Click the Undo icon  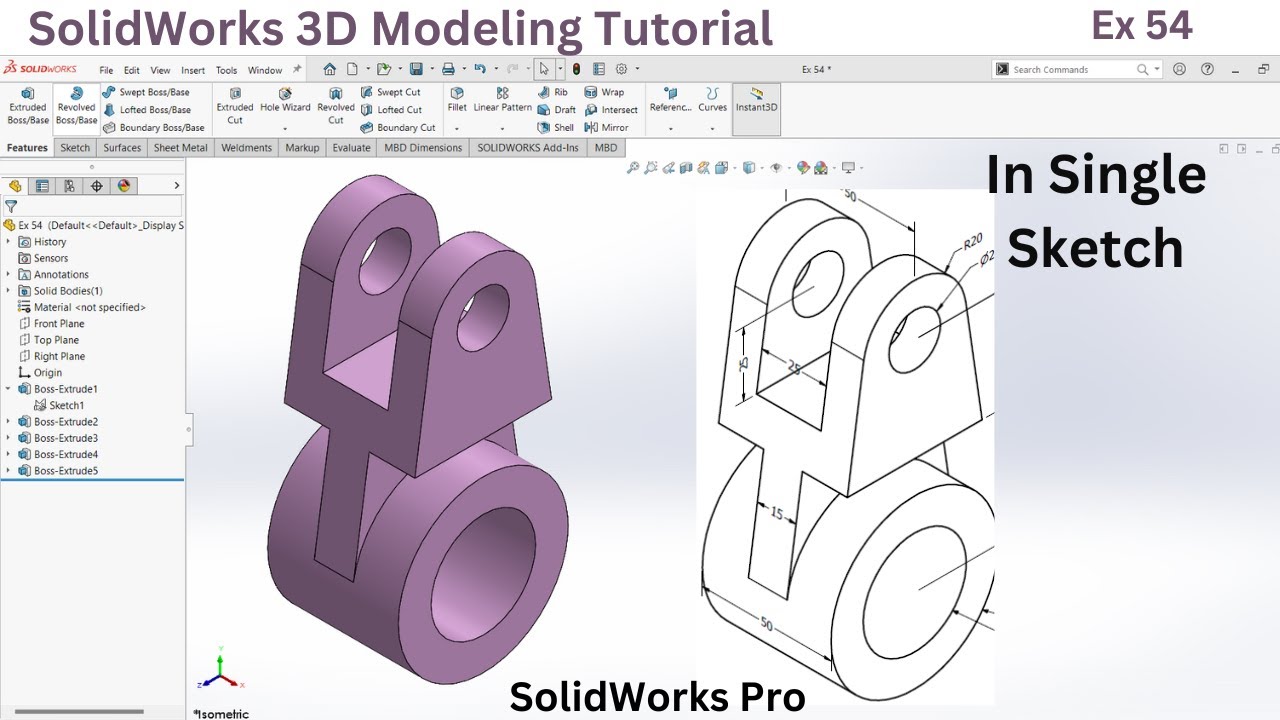pyautogui.click(x=480, y=69)
